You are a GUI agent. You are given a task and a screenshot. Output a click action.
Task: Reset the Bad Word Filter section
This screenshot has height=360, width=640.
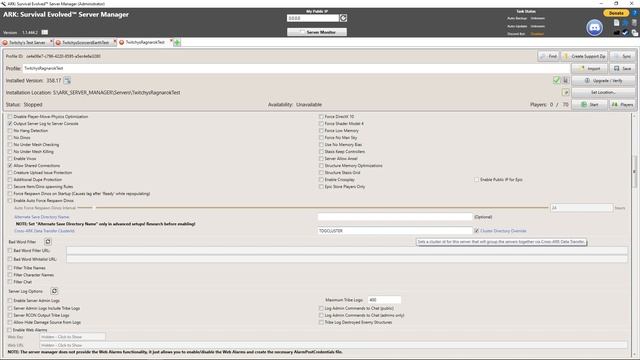(48, 242)
